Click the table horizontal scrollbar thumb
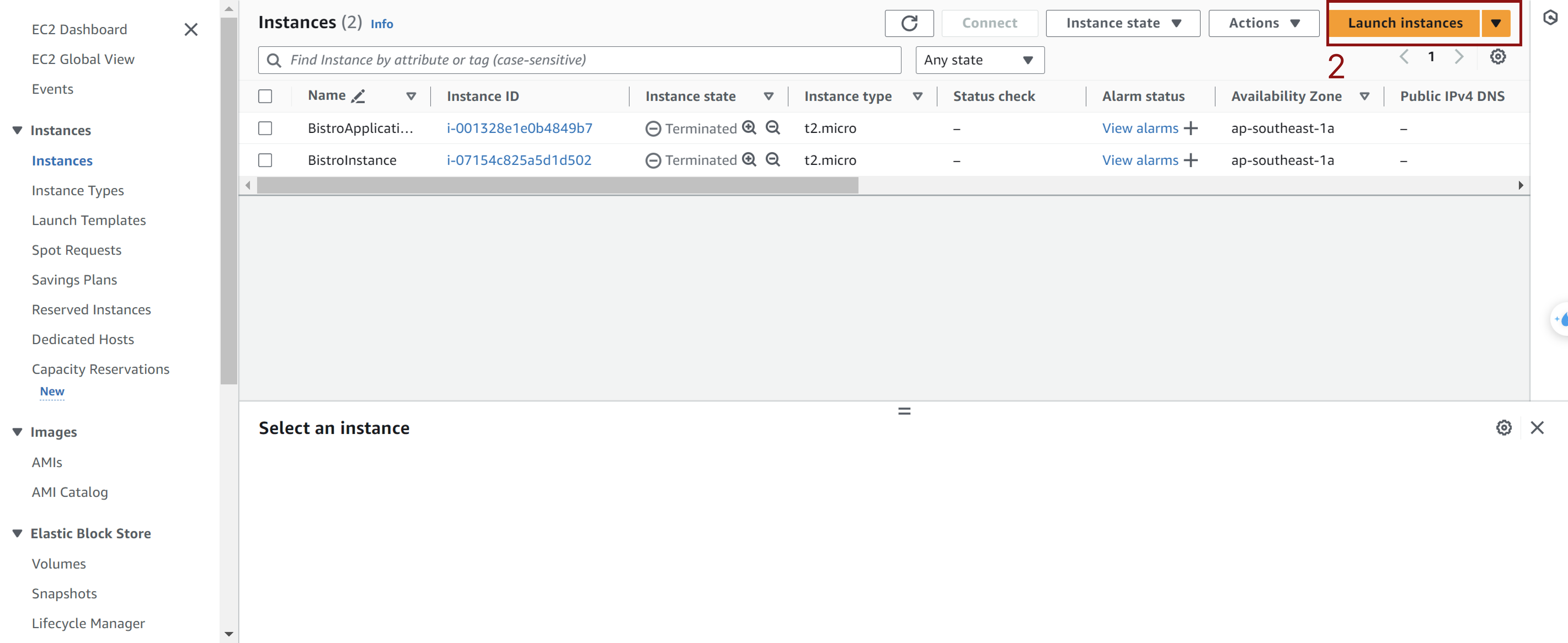 (558, 186)
